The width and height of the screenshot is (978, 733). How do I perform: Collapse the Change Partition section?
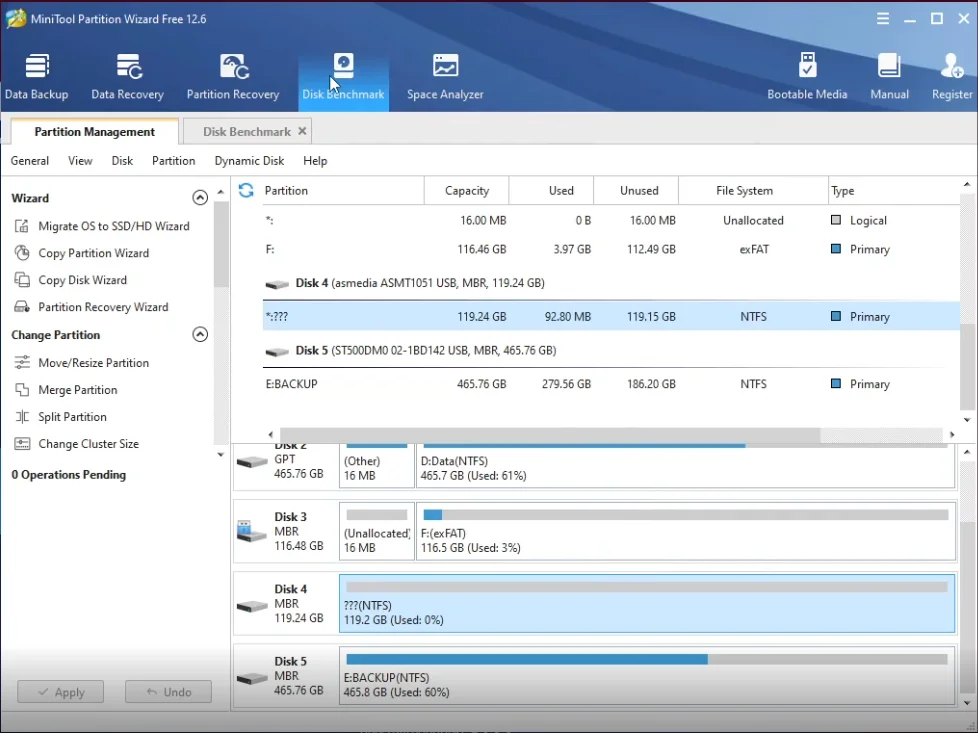(x=200, y=335)
